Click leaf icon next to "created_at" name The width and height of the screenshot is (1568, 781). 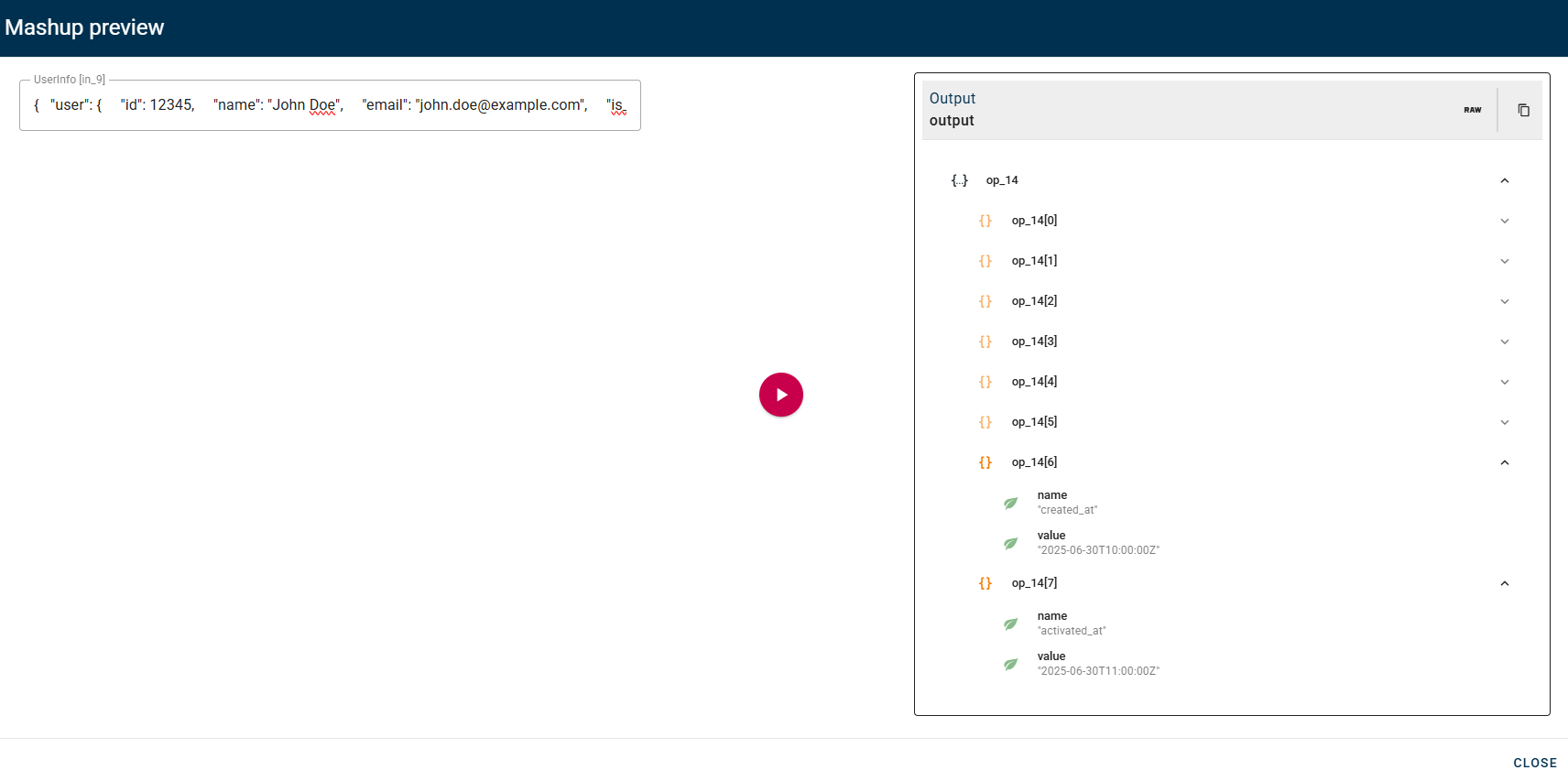[x=1010, y=503]
